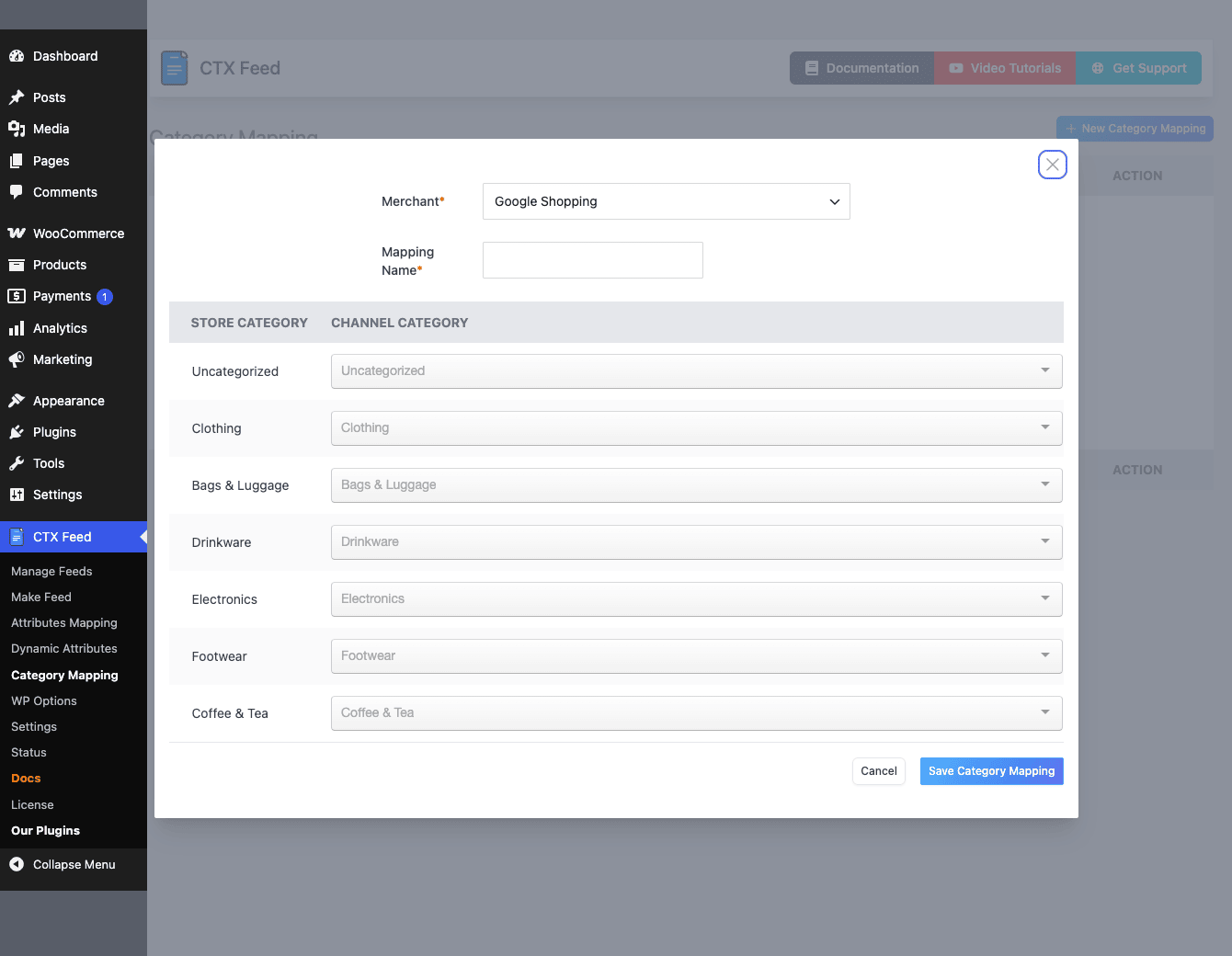This screenshot has height=956, width=1232.
Task: Click the Comments bubble icon
Action: (17, 192)
